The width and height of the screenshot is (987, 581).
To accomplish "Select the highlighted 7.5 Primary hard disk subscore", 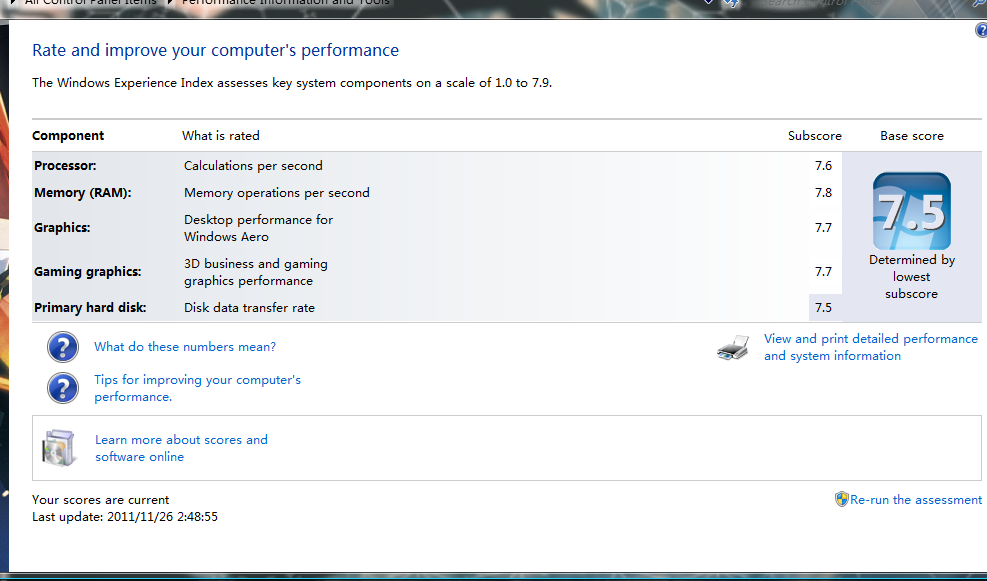I will pos(823,308).
